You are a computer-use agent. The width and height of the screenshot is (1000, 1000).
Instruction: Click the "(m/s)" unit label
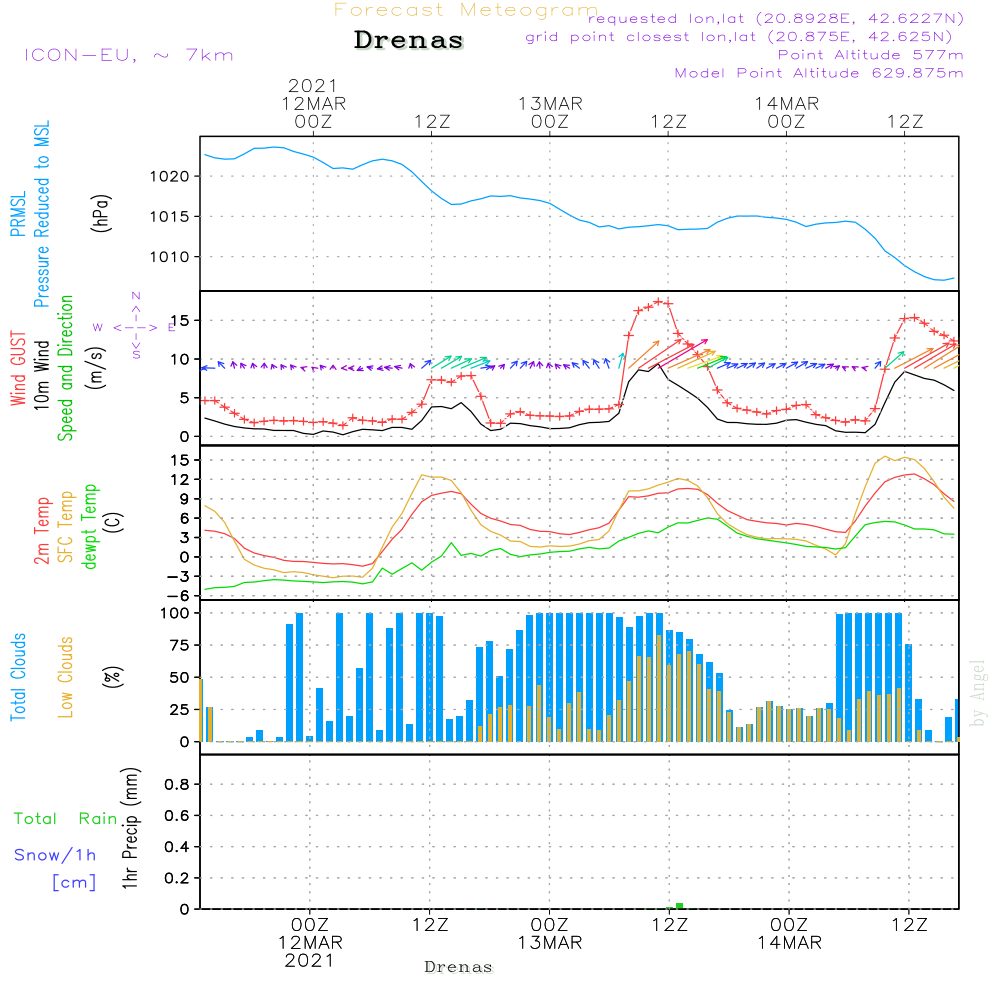coord(96,368)
